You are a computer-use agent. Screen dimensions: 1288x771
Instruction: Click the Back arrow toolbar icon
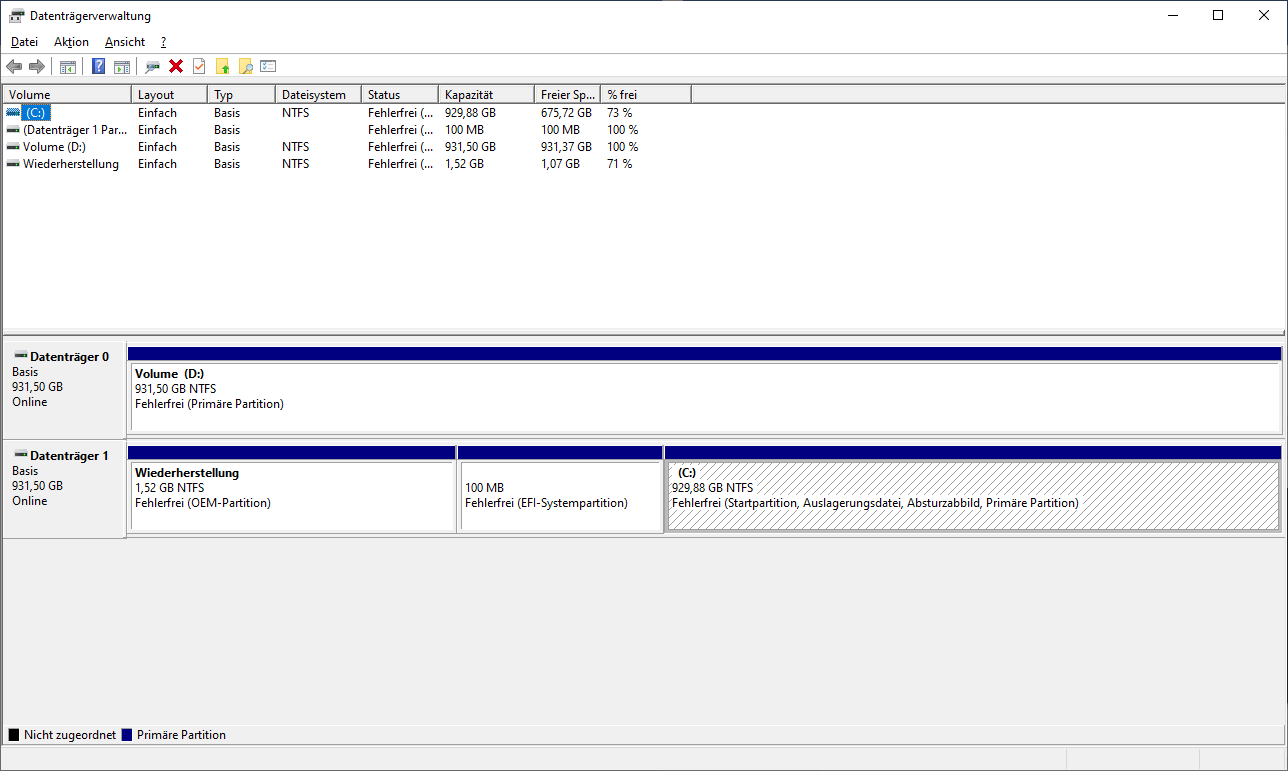(14, 67)
